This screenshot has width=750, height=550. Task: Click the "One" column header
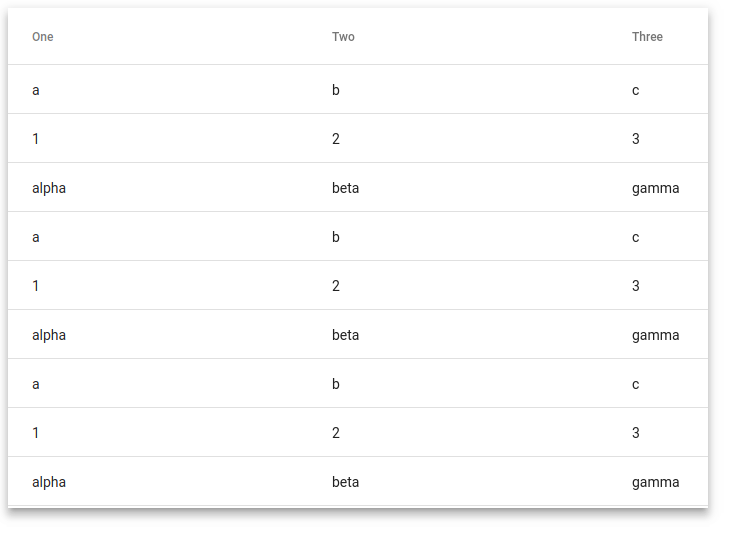point(43,37)
